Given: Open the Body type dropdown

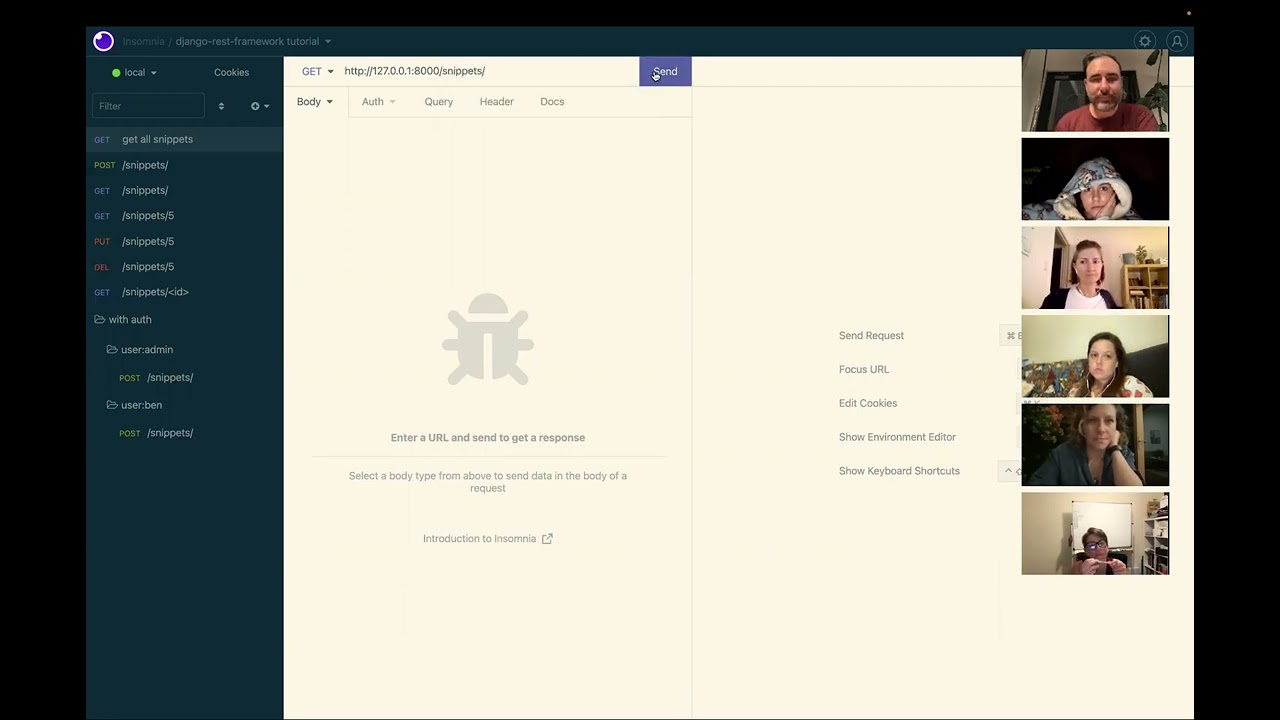Looking at the screenshot, I should [x=315, y=102].
